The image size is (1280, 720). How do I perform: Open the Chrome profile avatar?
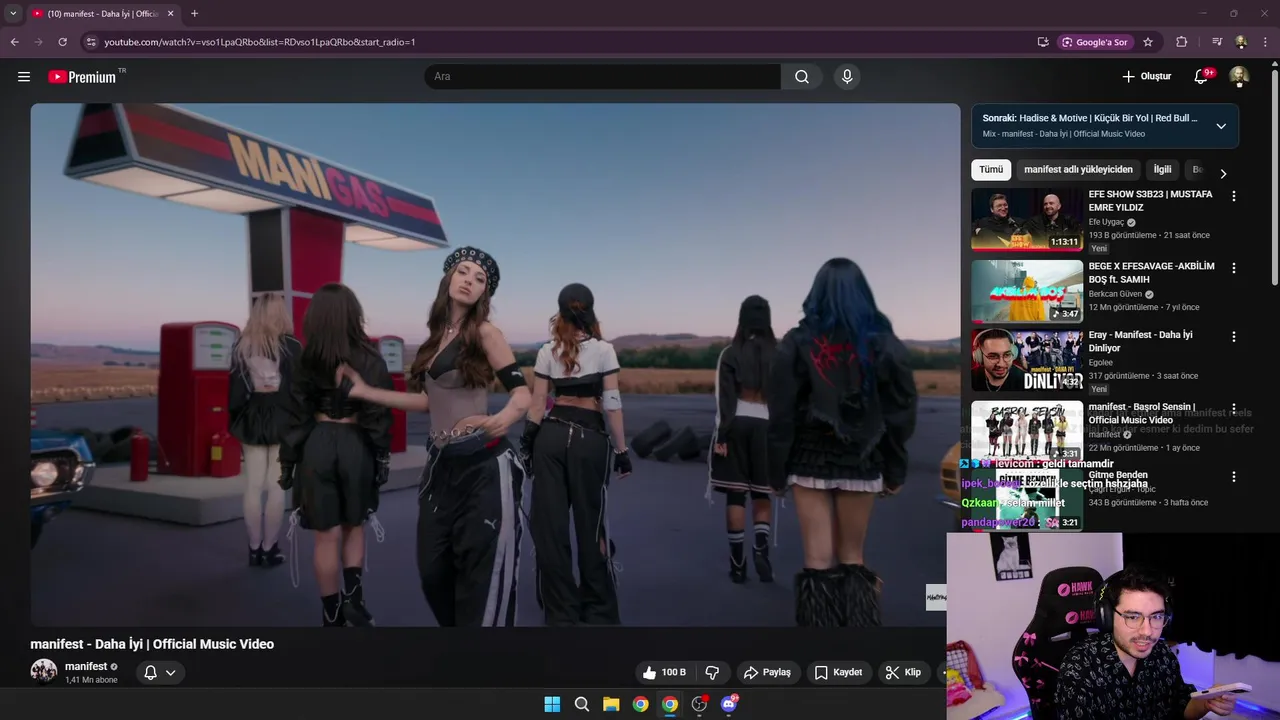pyautogui.click(x=1241, y=42)
